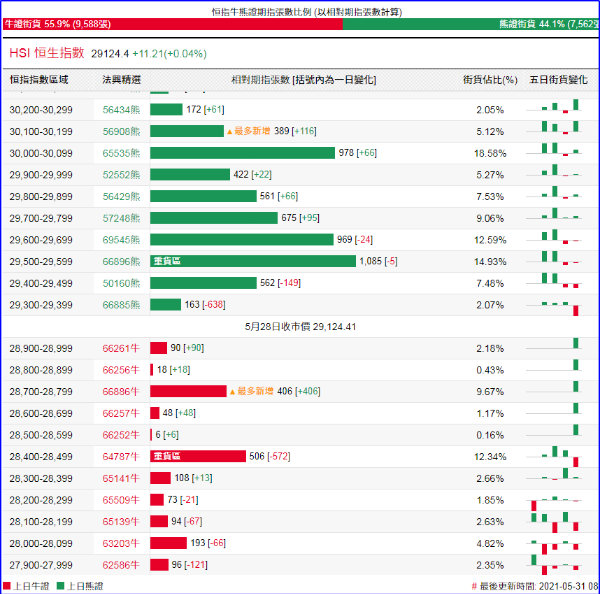
Task: Click the 163 [-638] value
Action: click(x=205, y=305)
